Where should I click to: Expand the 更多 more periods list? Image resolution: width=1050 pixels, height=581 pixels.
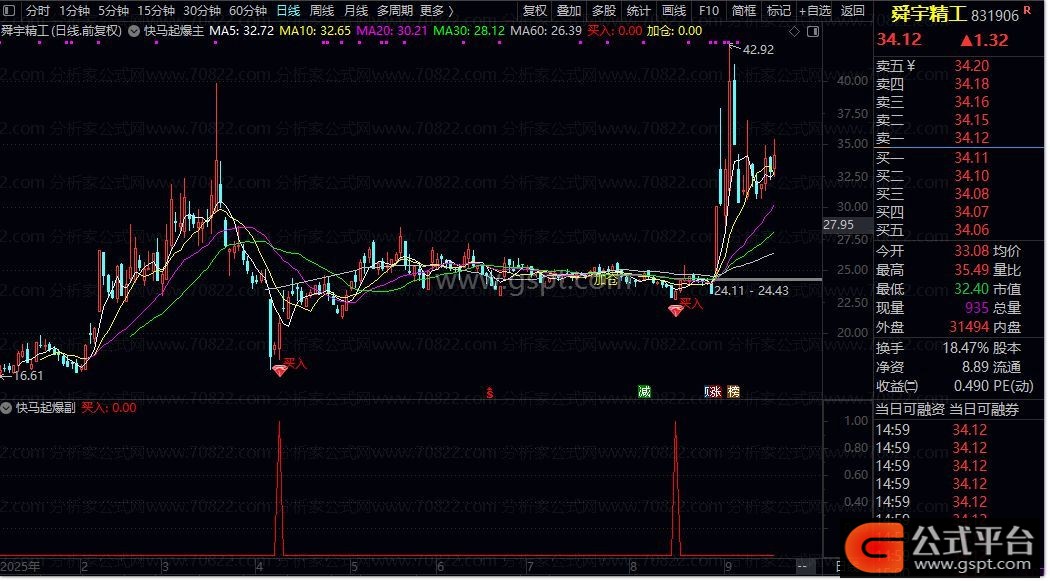click(437, 11)
